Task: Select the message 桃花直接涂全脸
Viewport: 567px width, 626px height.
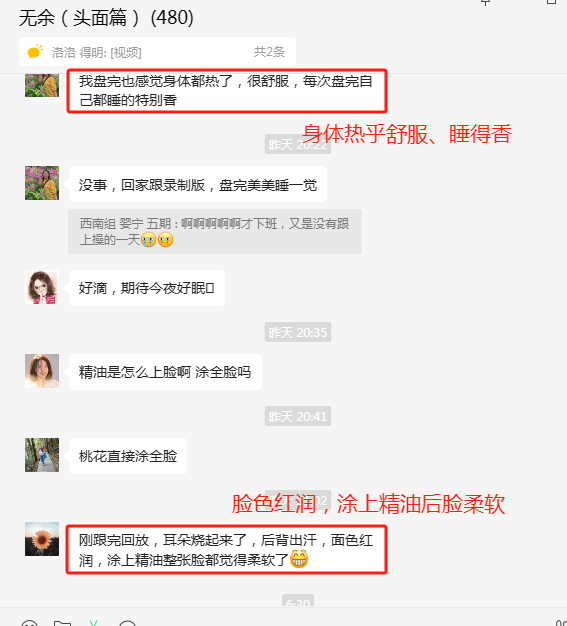Action: click(x=128, y=456)
